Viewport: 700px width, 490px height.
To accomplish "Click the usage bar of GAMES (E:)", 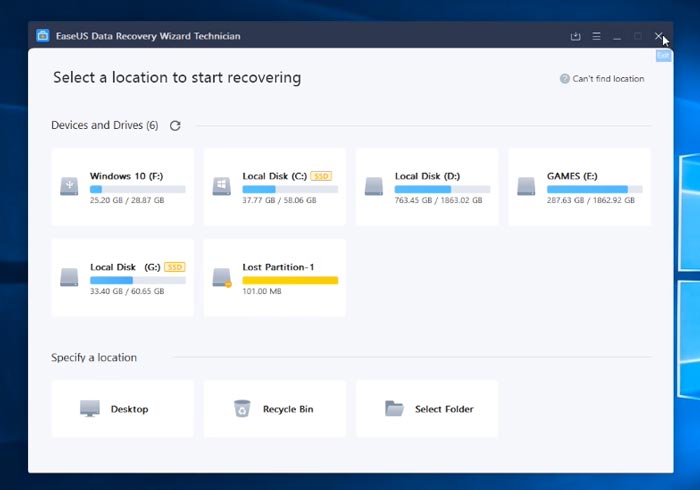I will tap(595, 189).
